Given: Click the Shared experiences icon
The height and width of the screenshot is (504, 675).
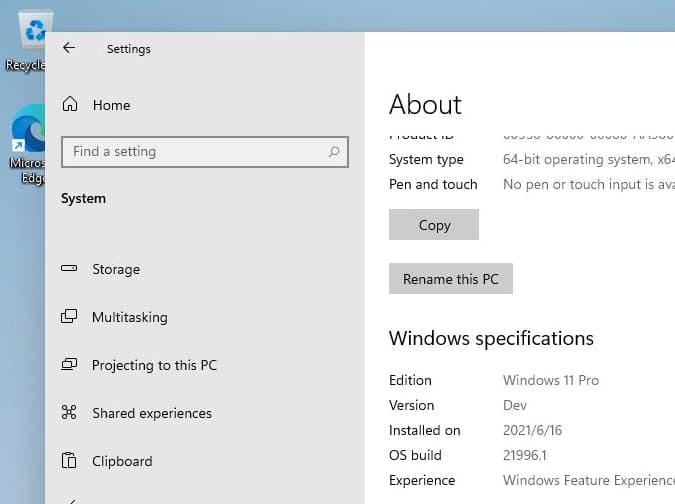Looking at the screenshot, I should (x=70, y=413).
